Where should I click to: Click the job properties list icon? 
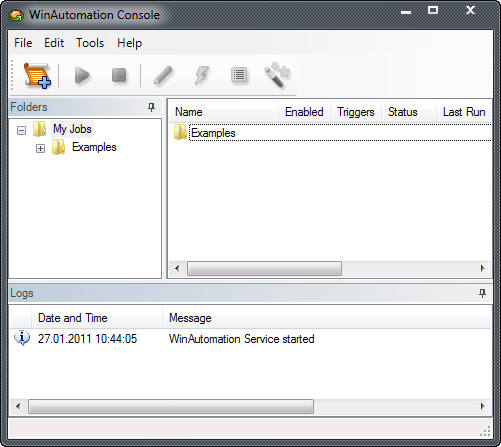(239, 75)
